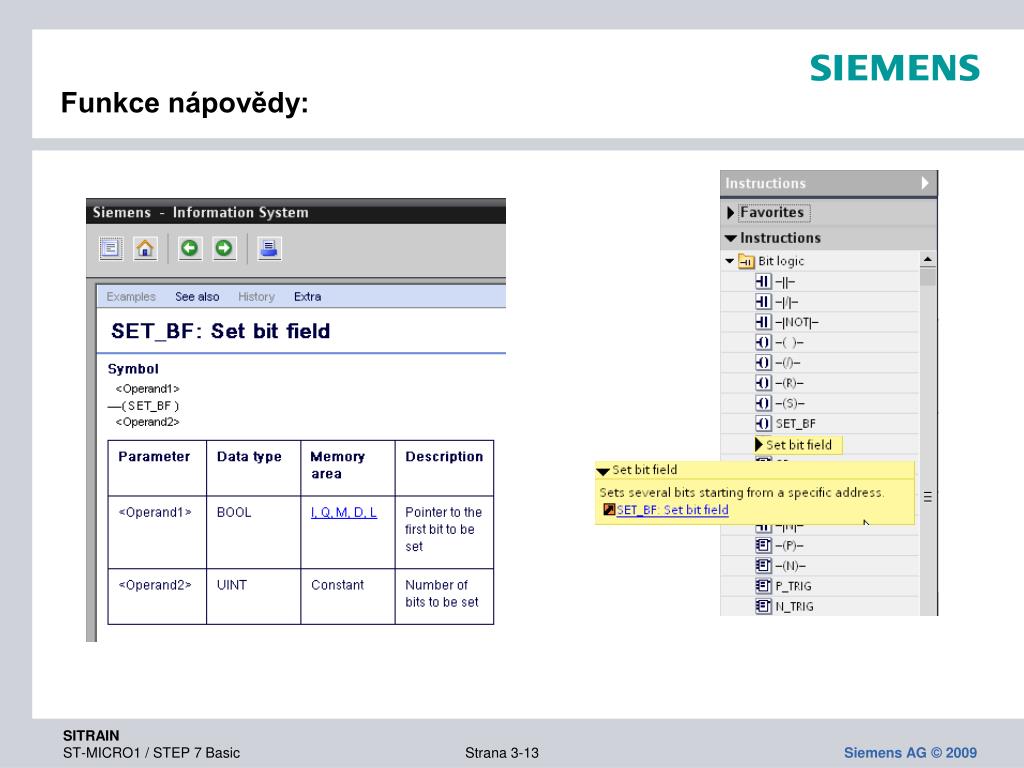Open the Extra tab
Viewport: 1024px width, 768px height.
308,296
